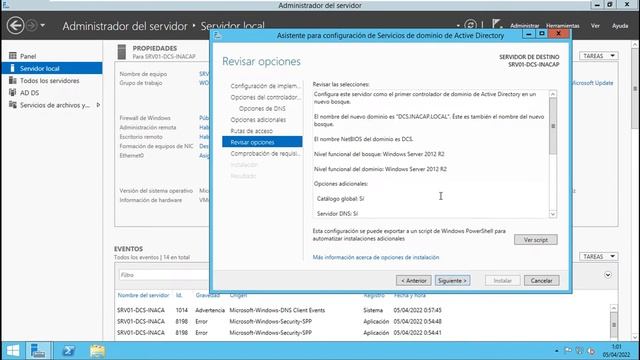Open the notifications flag icon

pos(496,24)
